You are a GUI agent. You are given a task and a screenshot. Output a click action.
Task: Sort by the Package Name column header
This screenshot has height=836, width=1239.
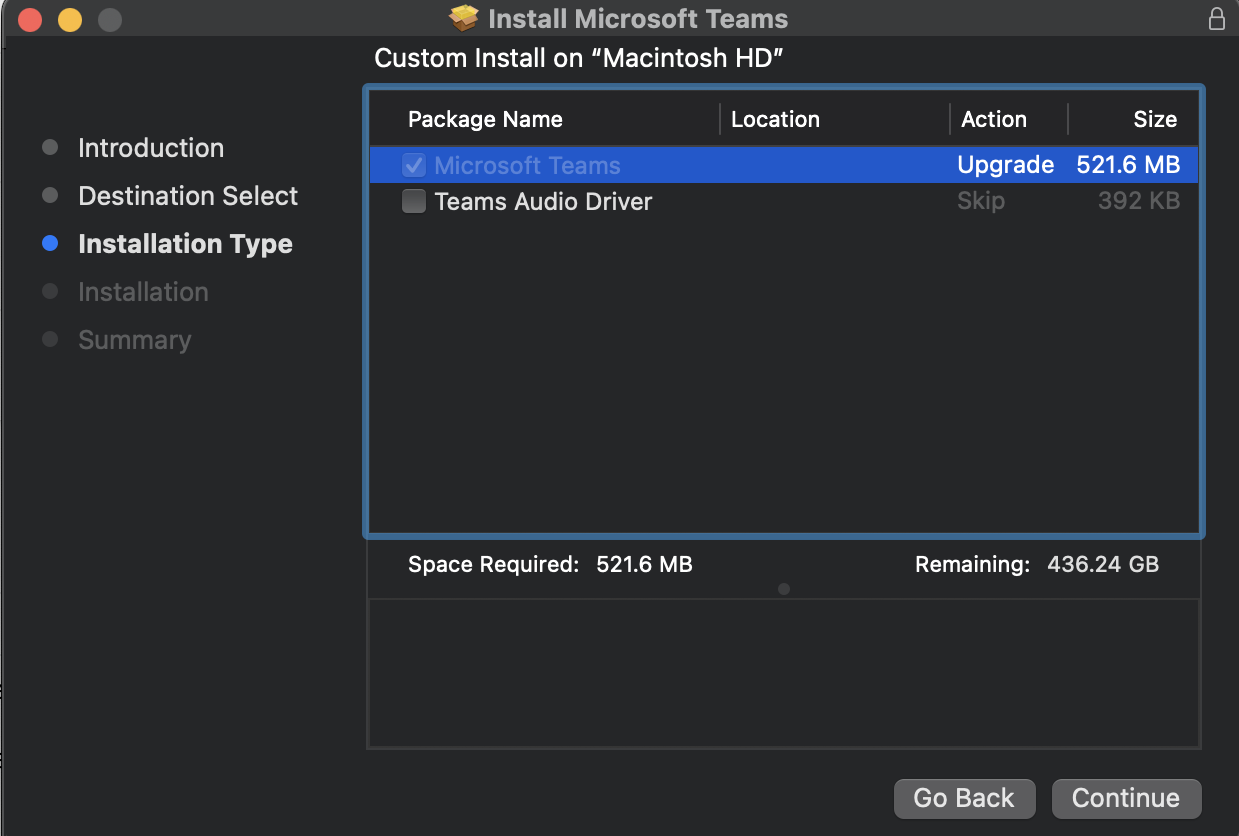[485, 120]
